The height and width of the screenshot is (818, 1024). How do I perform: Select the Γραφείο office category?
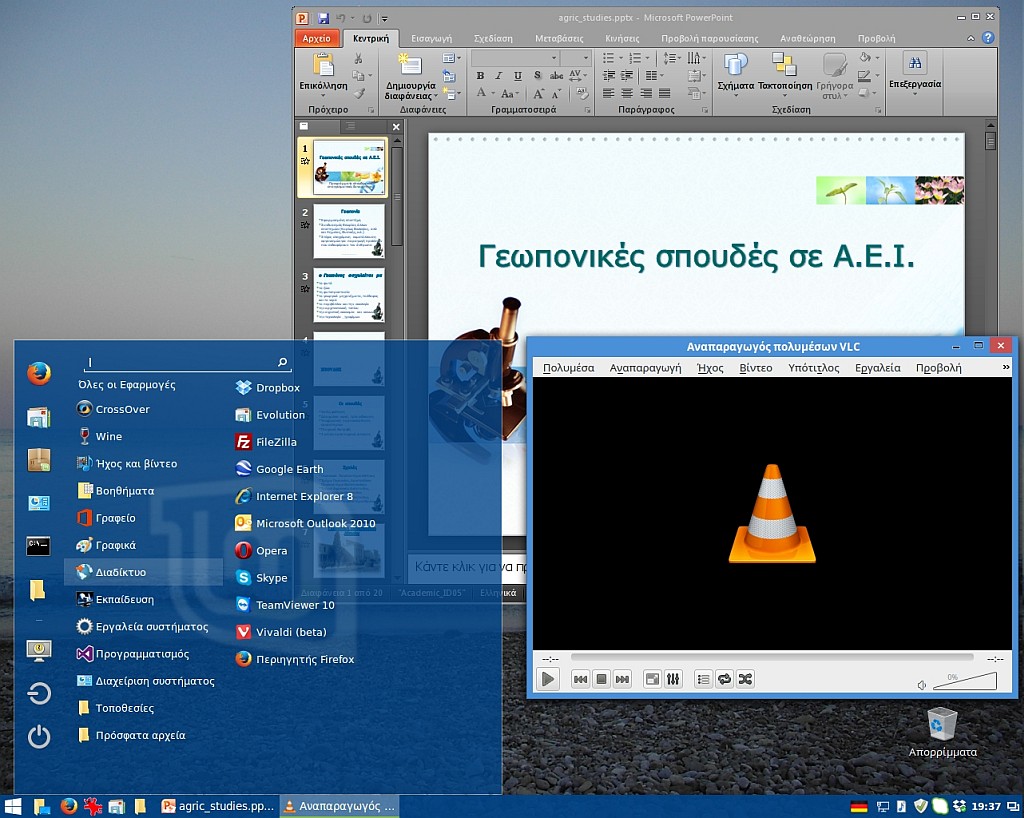(x=106, y=518)
